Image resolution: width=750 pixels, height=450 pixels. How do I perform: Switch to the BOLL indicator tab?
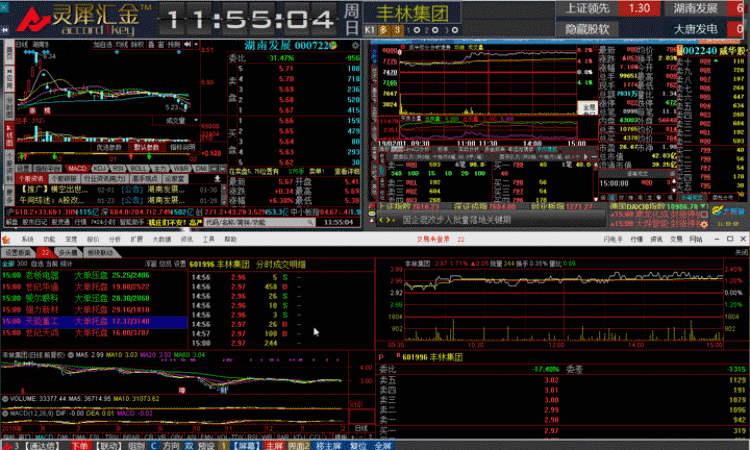[139, 168]
